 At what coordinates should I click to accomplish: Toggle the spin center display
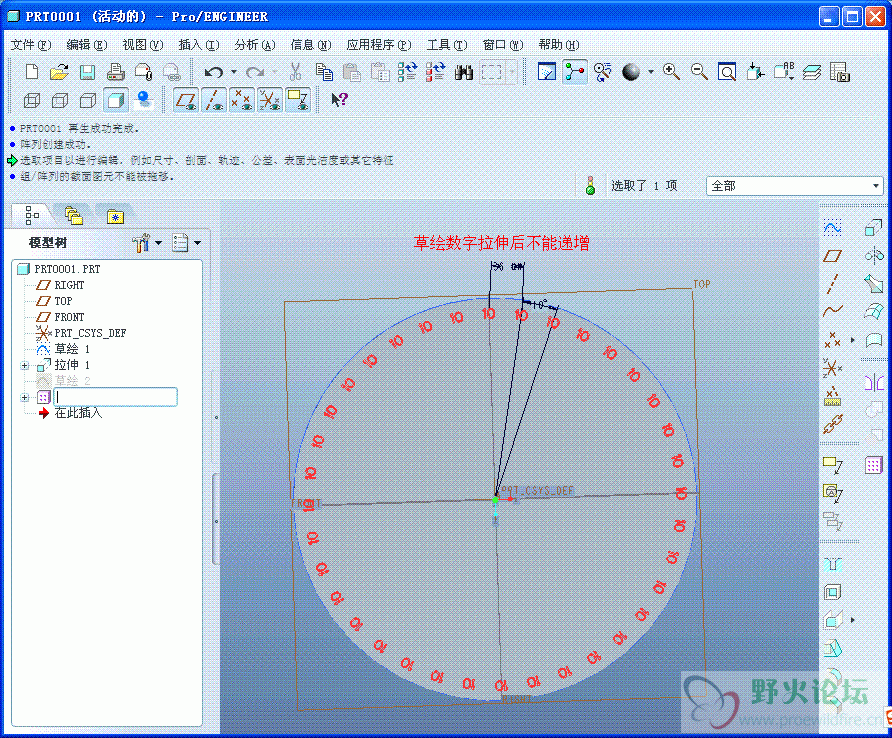pos(575,72)
